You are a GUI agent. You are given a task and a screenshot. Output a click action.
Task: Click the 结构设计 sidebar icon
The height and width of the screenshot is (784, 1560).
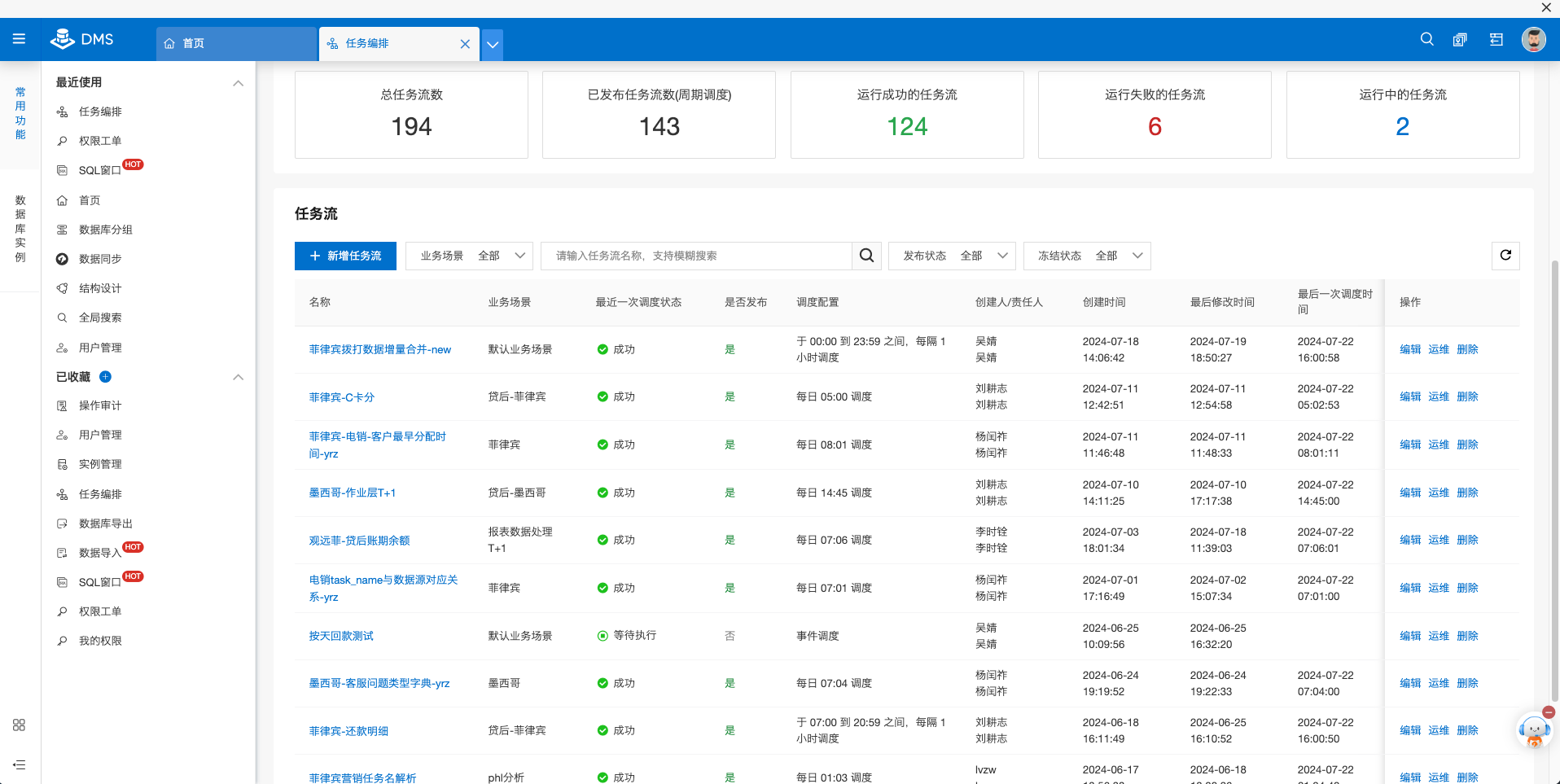[62, 288]
